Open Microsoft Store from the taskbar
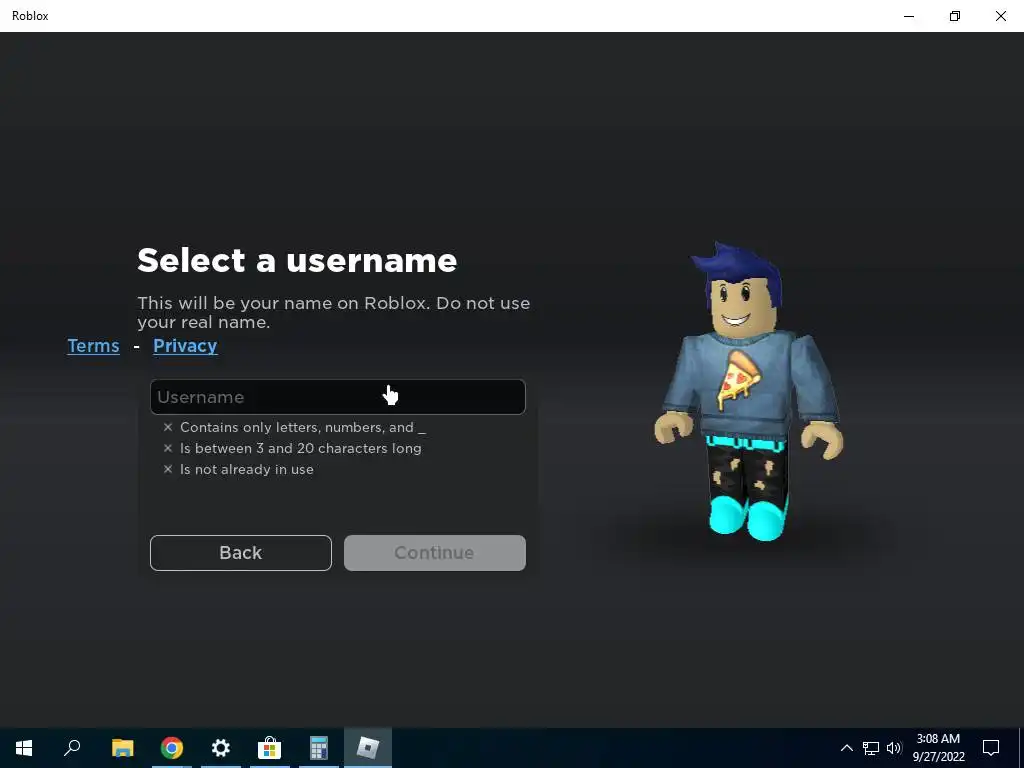 pyautogui.click(x=269, y=748)
